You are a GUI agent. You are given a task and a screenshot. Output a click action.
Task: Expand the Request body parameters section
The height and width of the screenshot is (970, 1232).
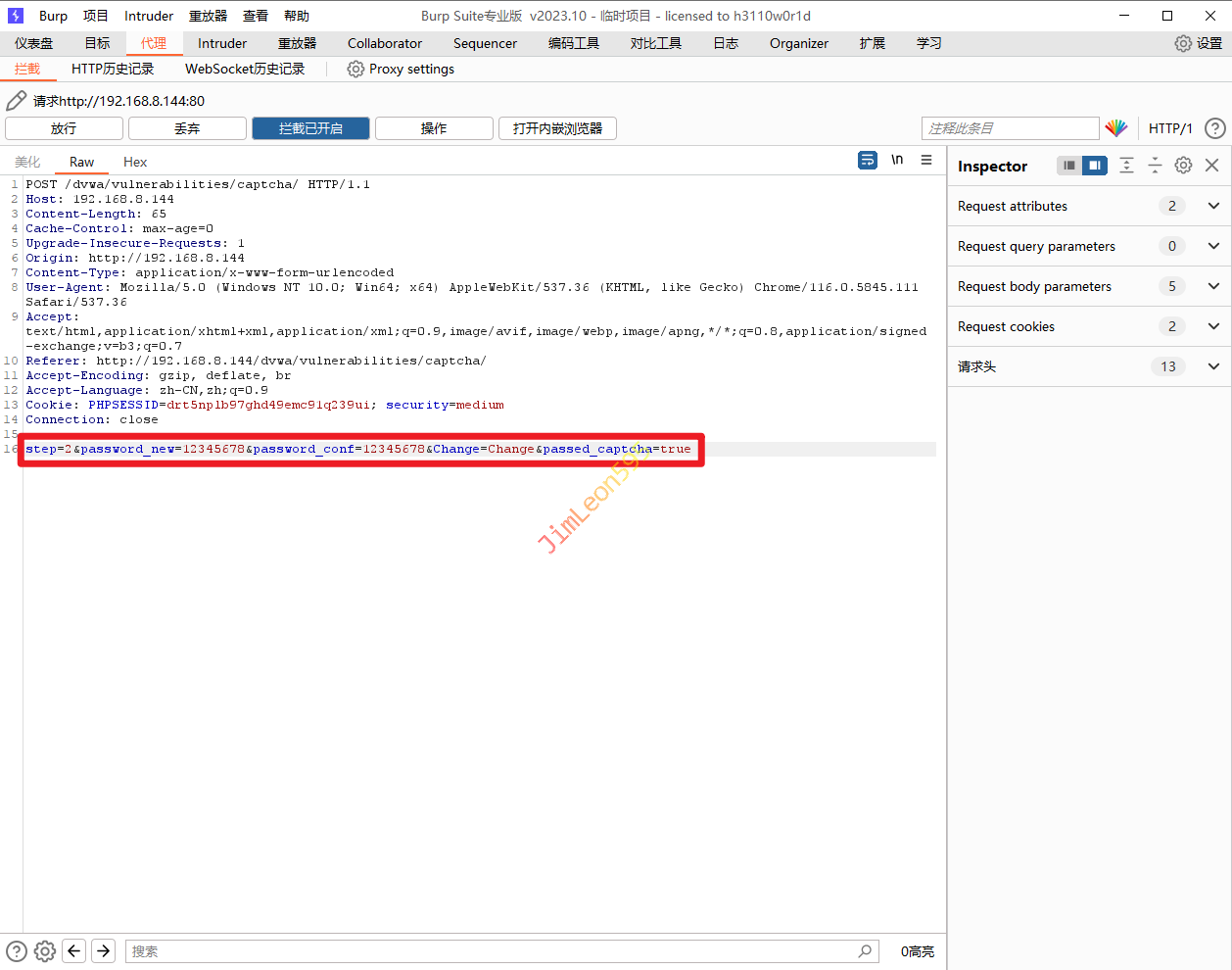pos(1213,286)
